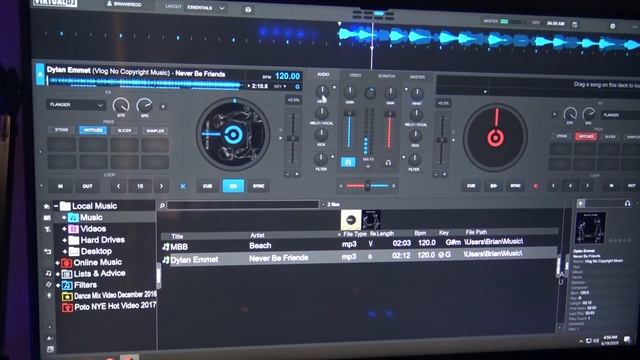Open the right deck FLANGER effect dropdown
The height and width of the screenshot is (360, 640).
[x=620, y=115]
